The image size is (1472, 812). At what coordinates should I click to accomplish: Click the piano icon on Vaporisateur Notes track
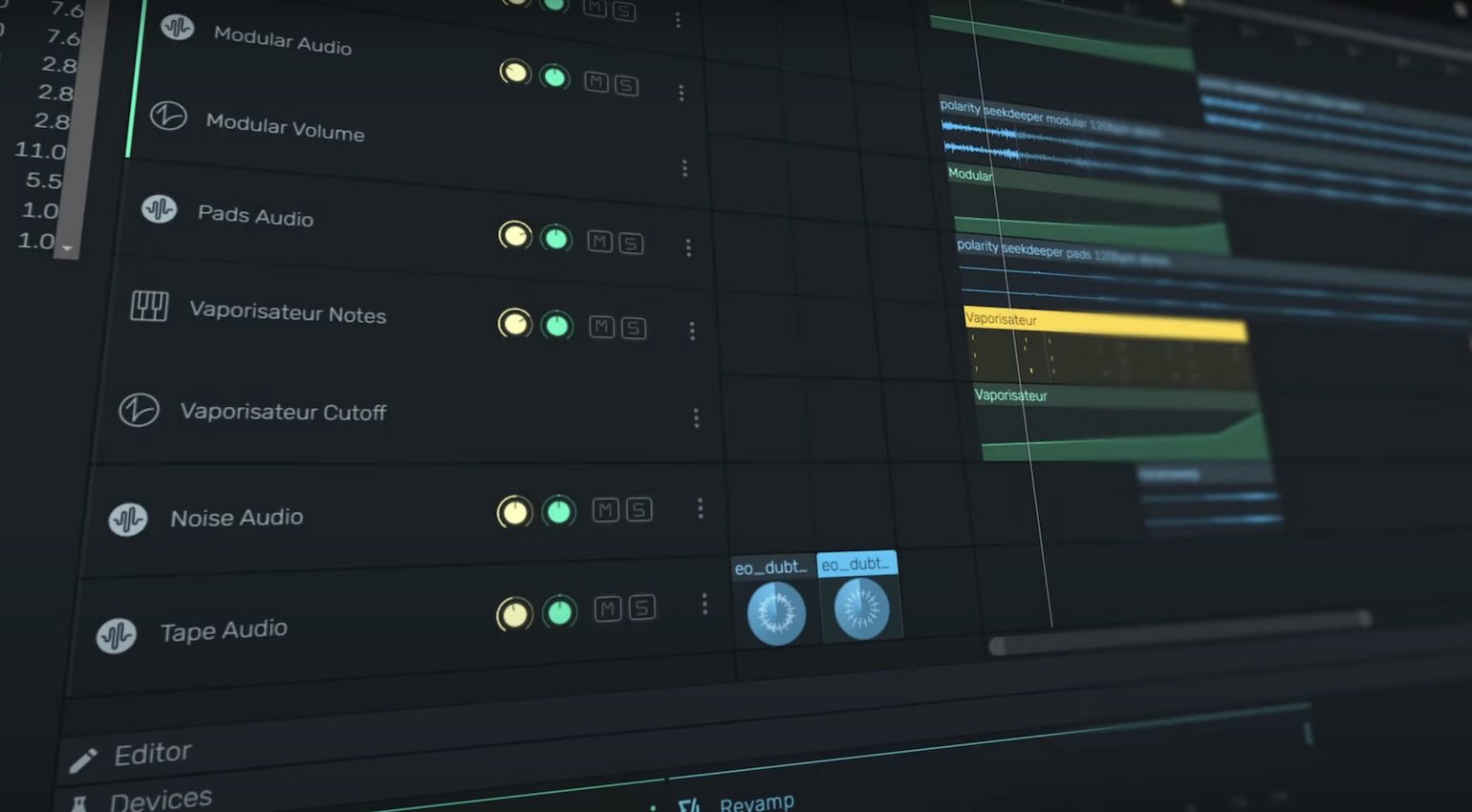pyautogui.click(x=150, y=306)
